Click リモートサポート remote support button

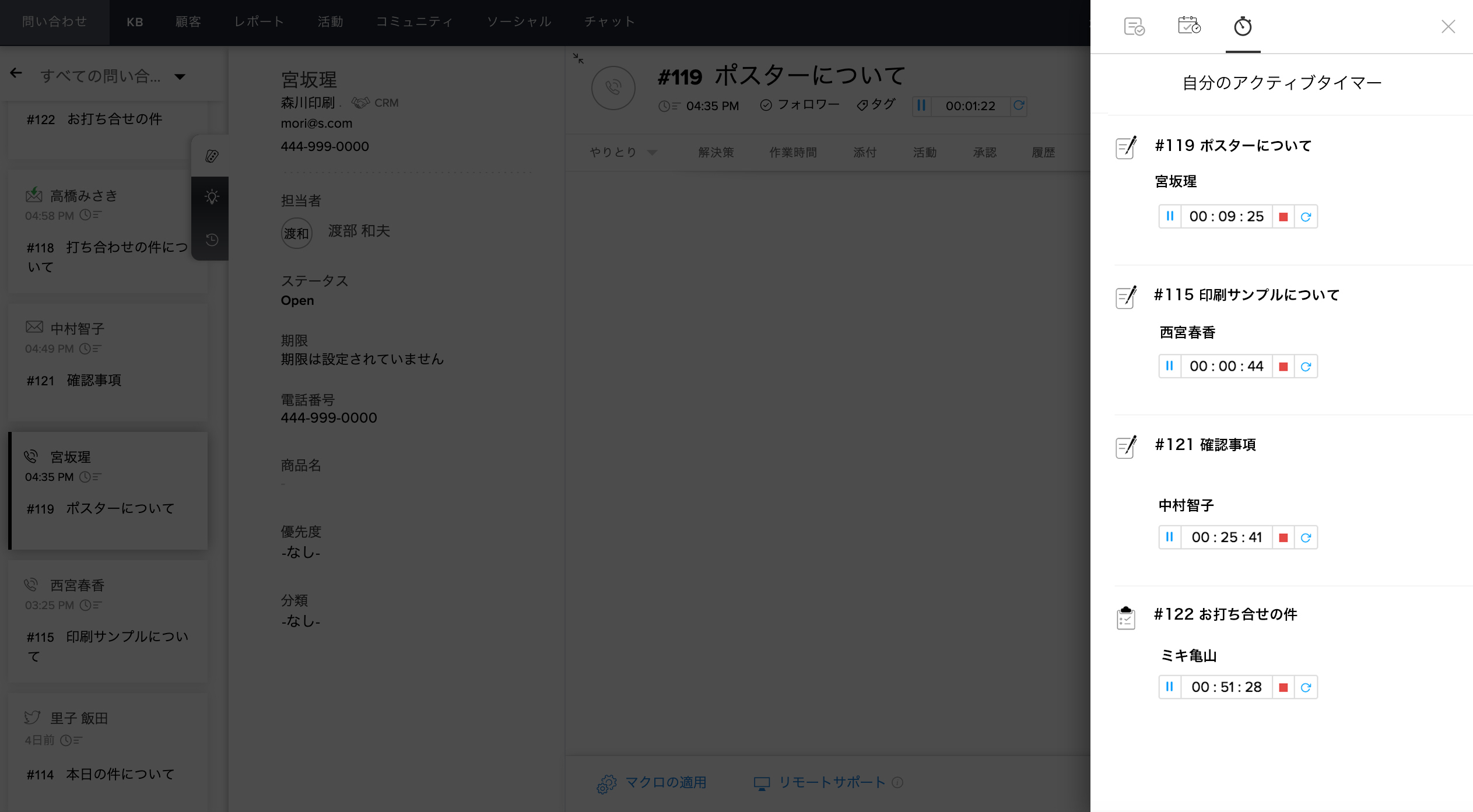coord(820,783)
